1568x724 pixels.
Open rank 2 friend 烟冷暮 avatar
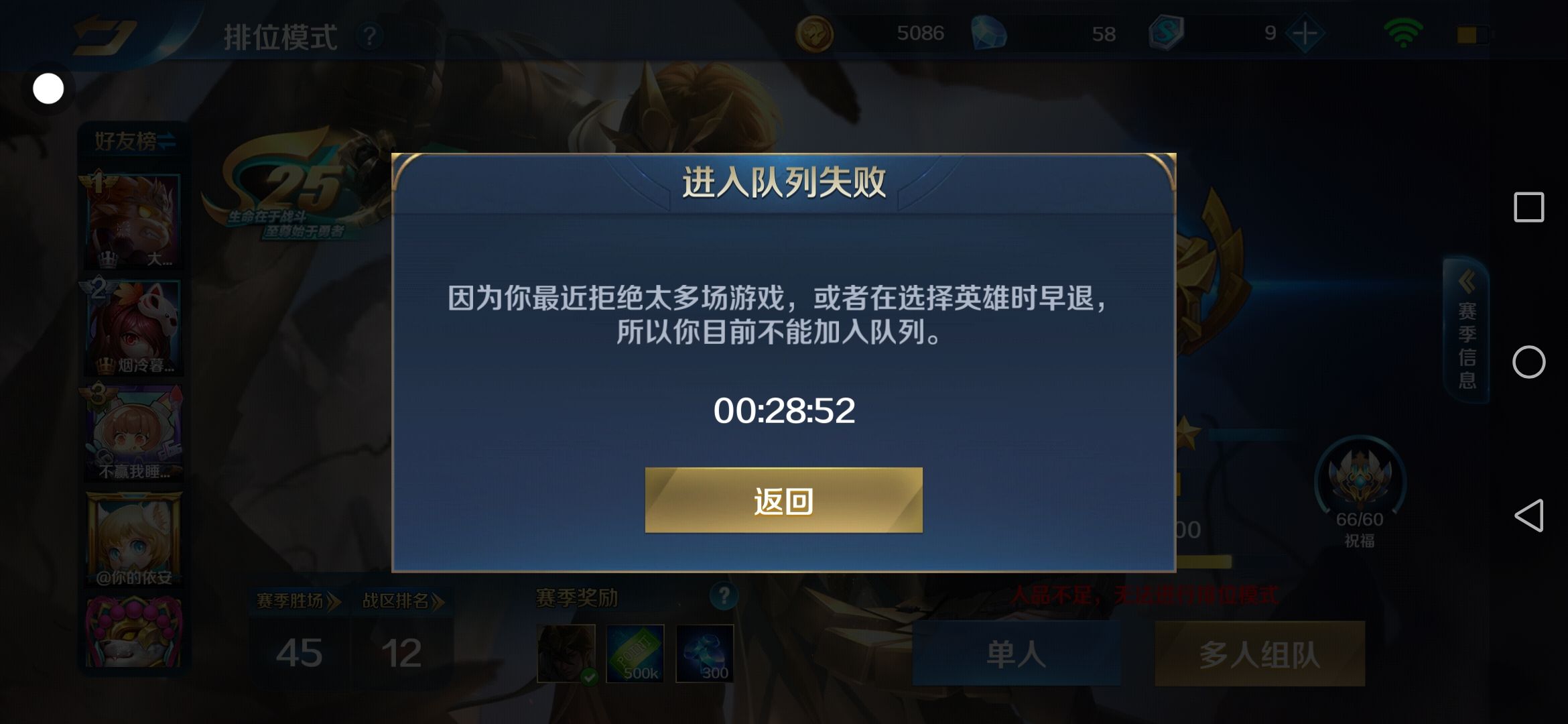click(133, 327)
